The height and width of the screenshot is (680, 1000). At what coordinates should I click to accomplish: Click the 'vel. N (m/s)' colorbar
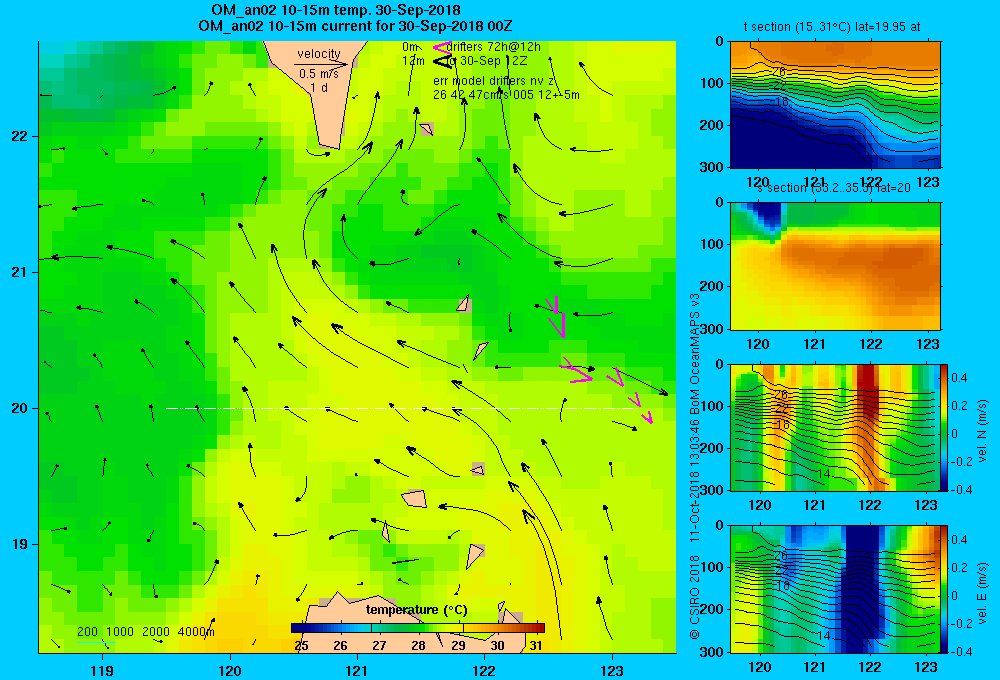coord(944,427)
